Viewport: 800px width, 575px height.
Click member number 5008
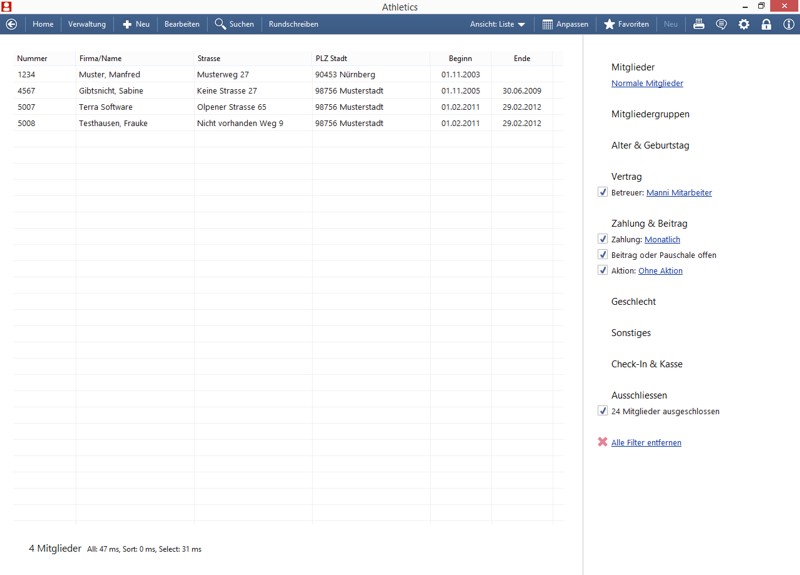pyautogui.click(x=27, y=123)
